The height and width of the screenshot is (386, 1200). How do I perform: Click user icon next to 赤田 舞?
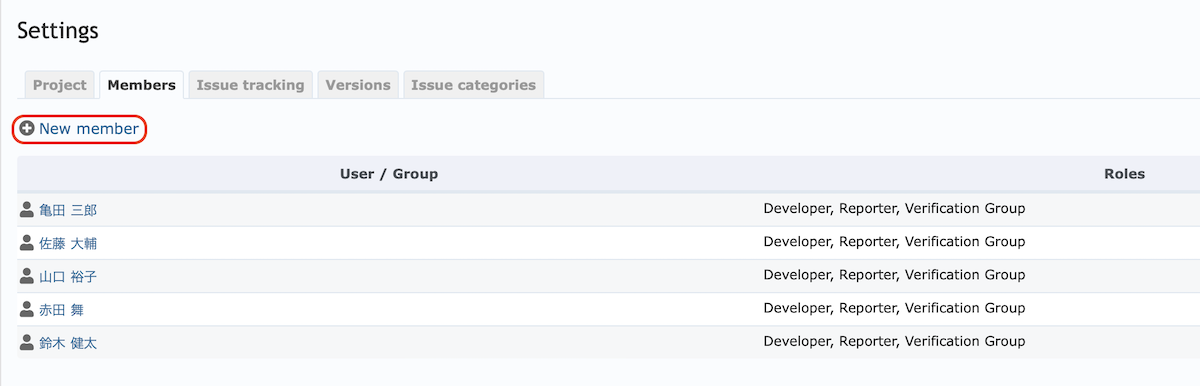[x=27, y=309]
